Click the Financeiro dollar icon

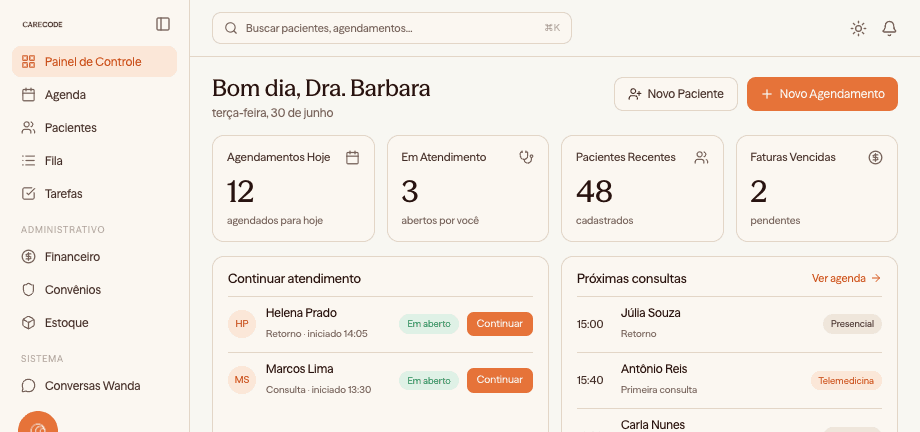coord(28,256)
